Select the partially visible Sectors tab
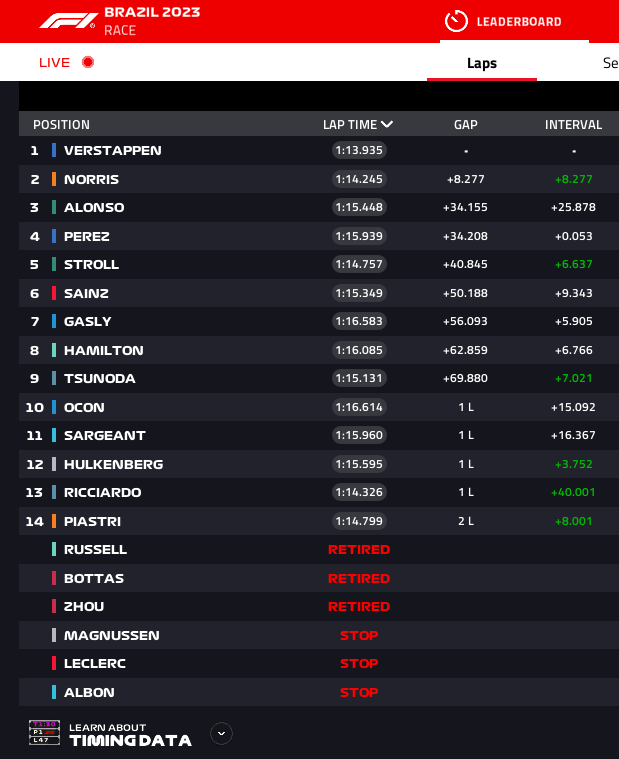This screenshot has height=759, width=619. click(610, 63)
